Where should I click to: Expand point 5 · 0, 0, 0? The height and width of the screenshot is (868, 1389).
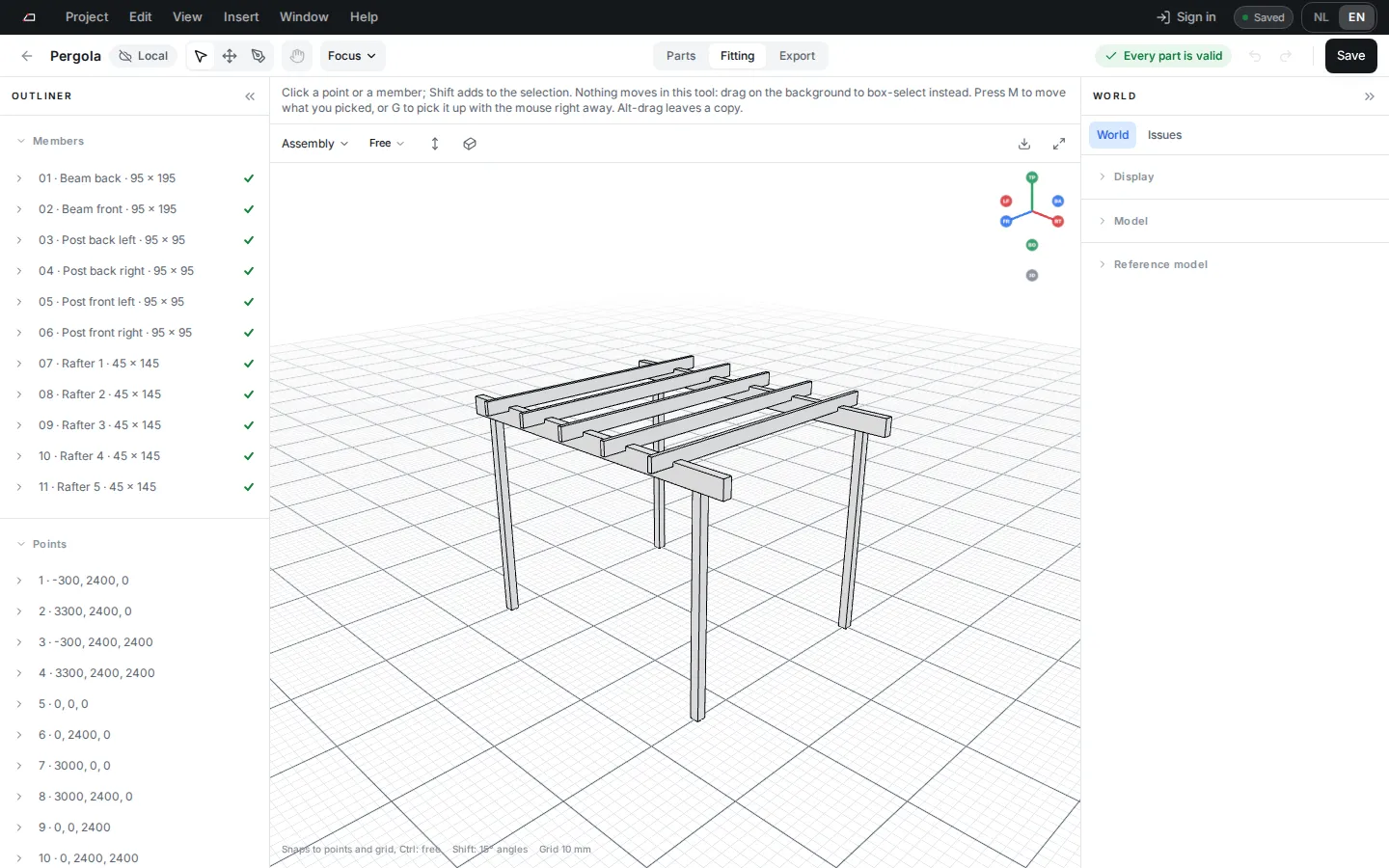pyautogui.click(x=19, y=704)
